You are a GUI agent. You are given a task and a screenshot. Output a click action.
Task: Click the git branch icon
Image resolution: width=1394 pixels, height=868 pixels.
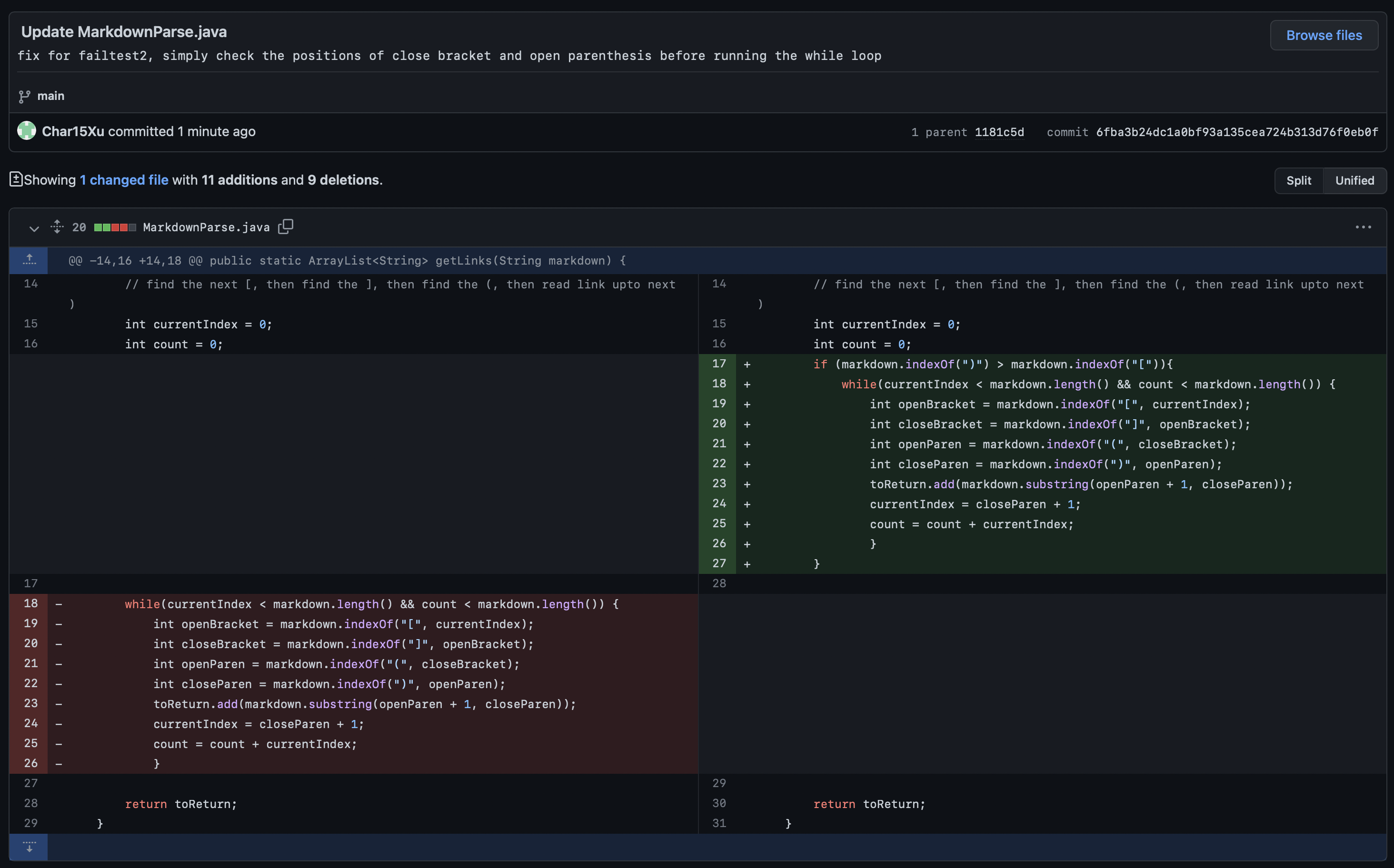pyautogui.click(x=24, y=97)
